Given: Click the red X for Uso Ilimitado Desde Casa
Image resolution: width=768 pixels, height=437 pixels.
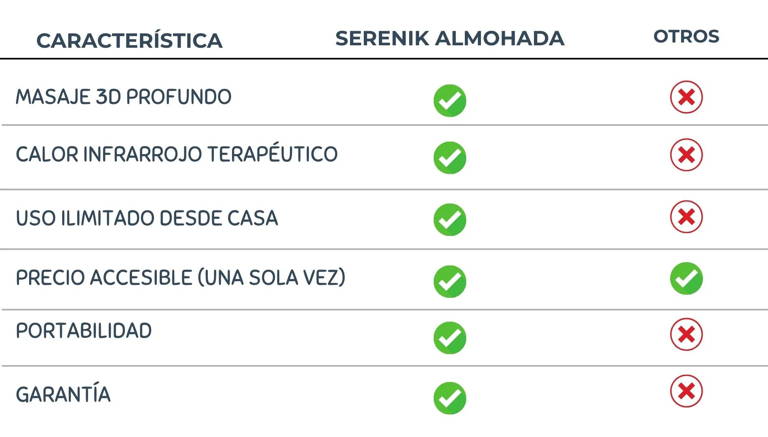Looking at the screenshot, I should click(x=686, y=217).
